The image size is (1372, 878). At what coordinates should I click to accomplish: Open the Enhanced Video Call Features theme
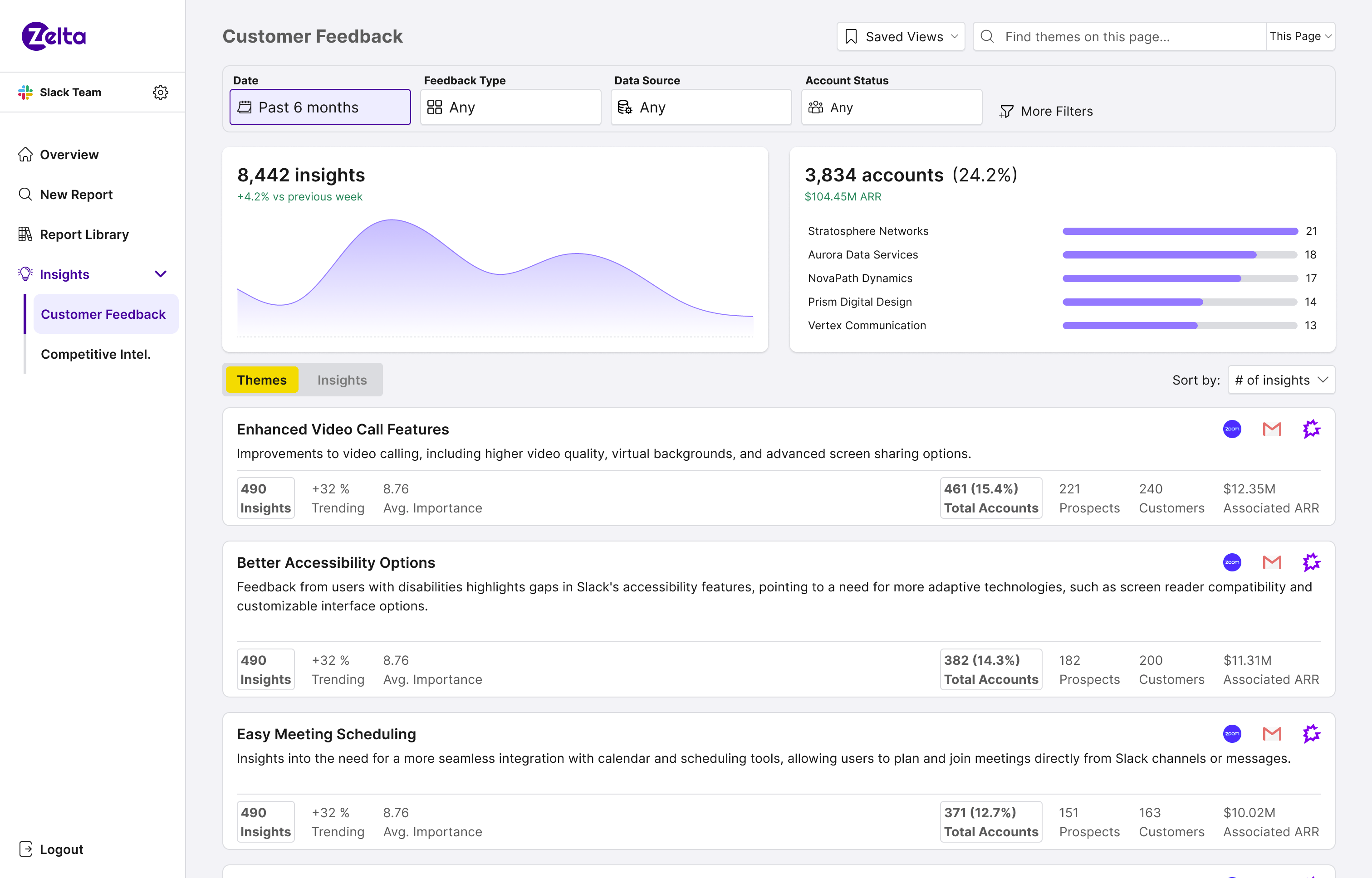click(343, 429)
